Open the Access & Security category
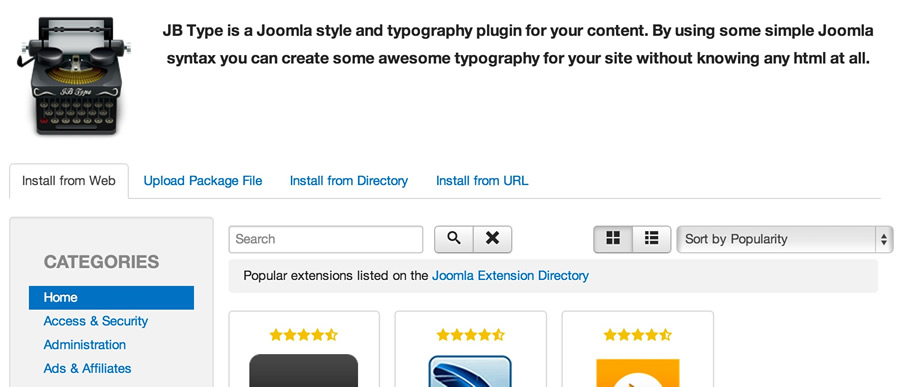This screenshot has height=387, width=900. coord(96,321)
